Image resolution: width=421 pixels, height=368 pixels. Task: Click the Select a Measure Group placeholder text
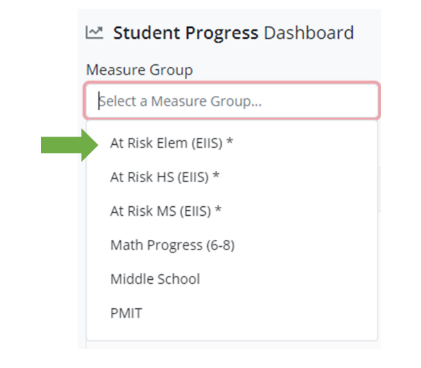point(180,101)
